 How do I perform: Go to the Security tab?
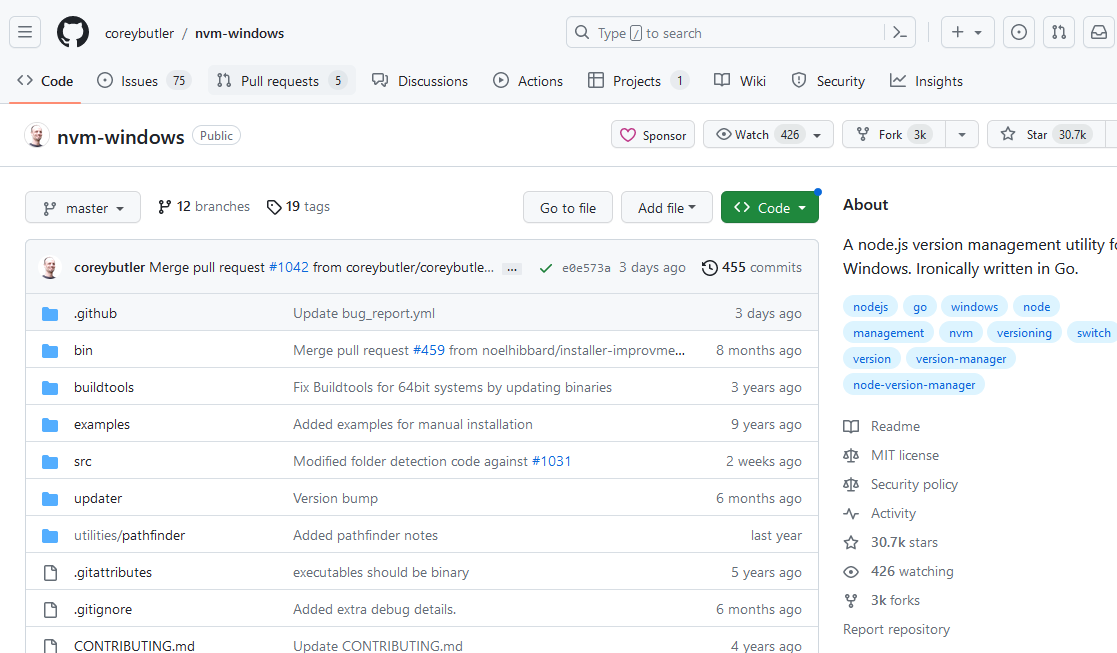pyautogui.click(x=828, y=81)
